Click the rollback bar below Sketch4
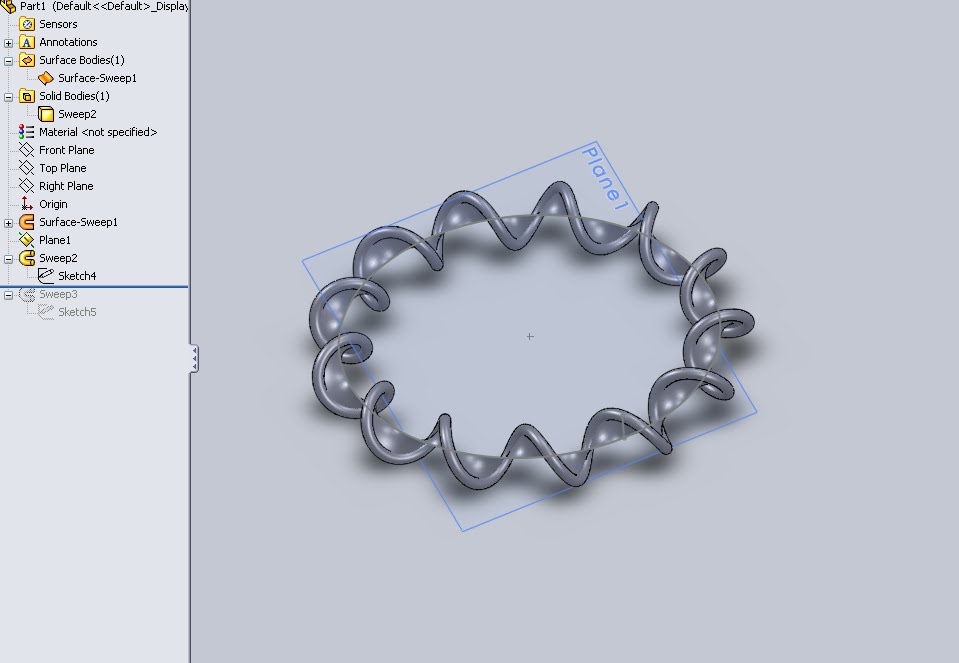Viewport: 959px width, 663px height. point(94,286)
